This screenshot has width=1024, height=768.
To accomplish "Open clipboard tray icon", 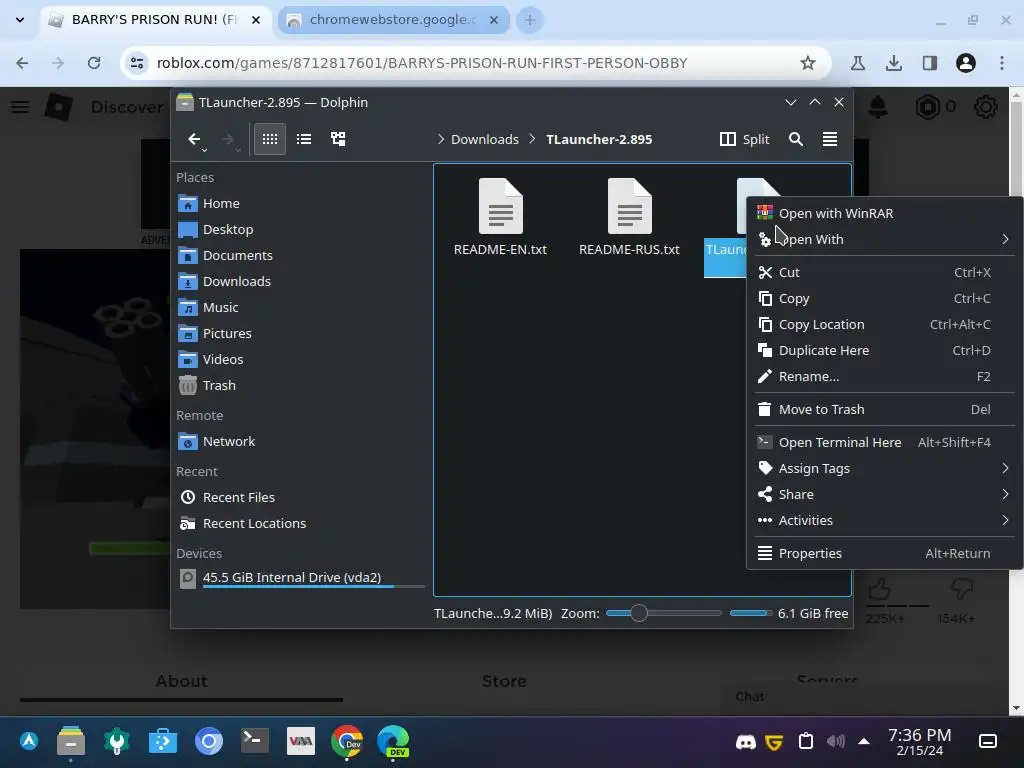I will coord(805,741).
